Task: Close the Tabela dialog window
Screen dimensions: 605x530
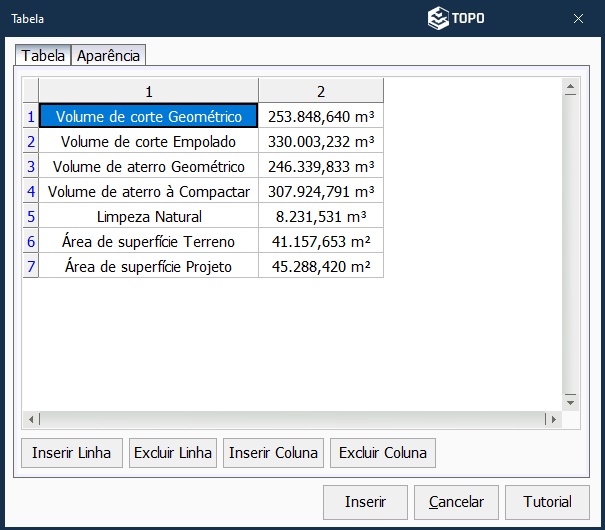Action: (x=579, y=19)
